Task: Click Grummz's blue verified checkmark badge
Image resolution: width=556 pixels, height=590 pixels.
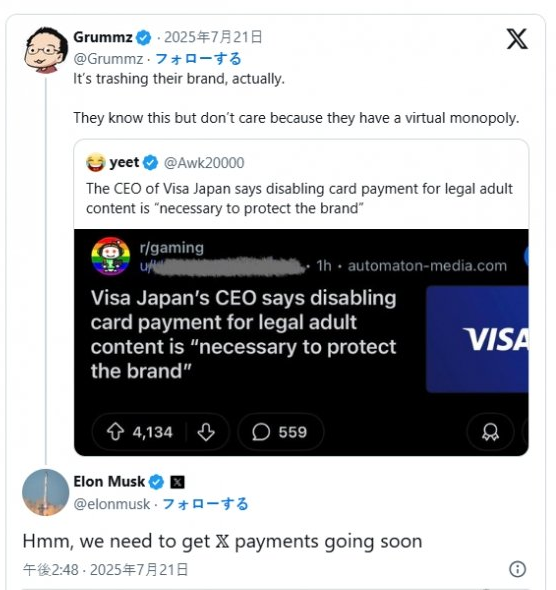Action: click(x=143, y=38)
